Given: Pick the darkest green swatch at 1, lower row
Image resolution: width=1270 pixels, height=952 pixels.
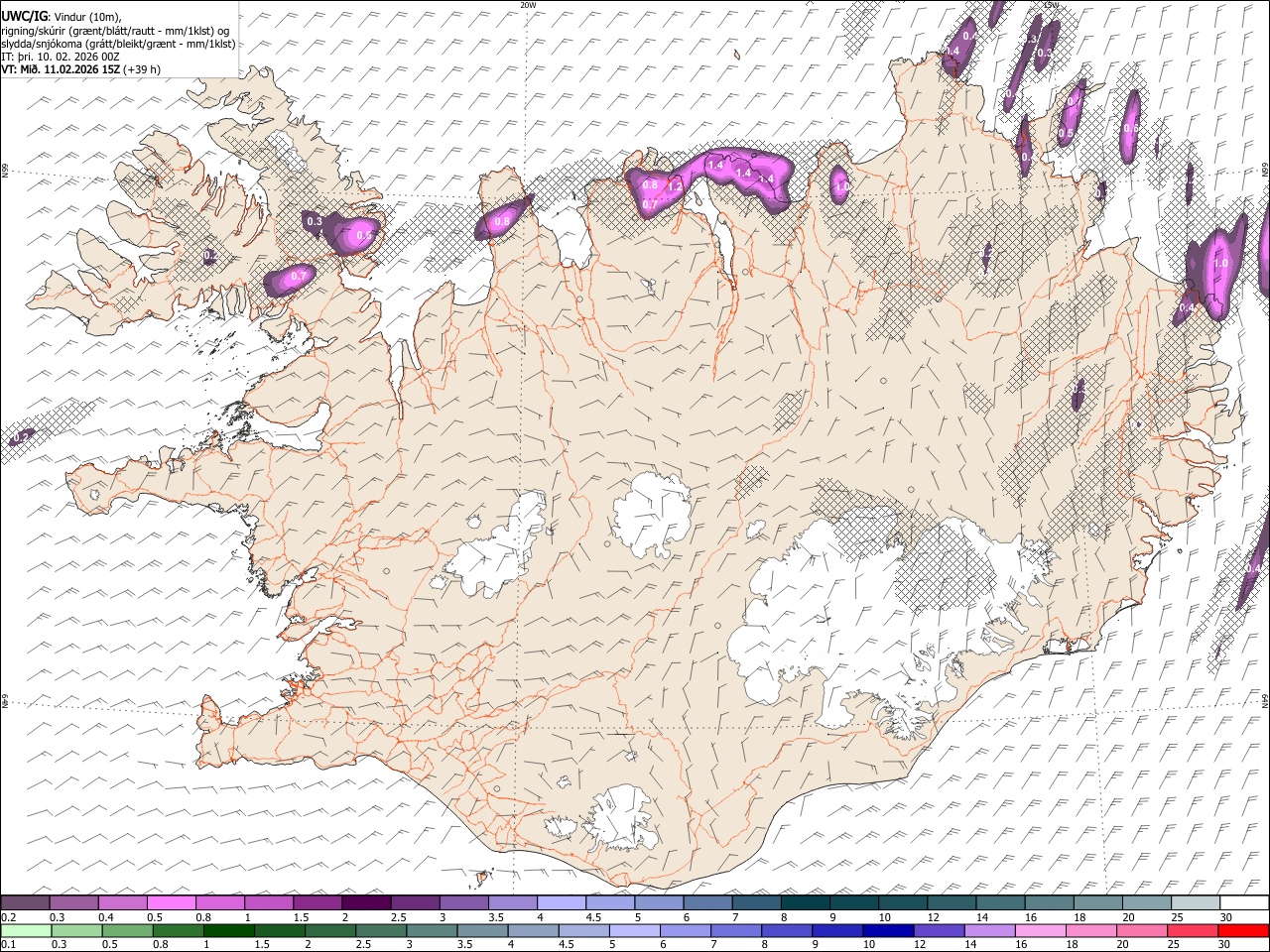Looking at the screenshot, I should (228, 930).
